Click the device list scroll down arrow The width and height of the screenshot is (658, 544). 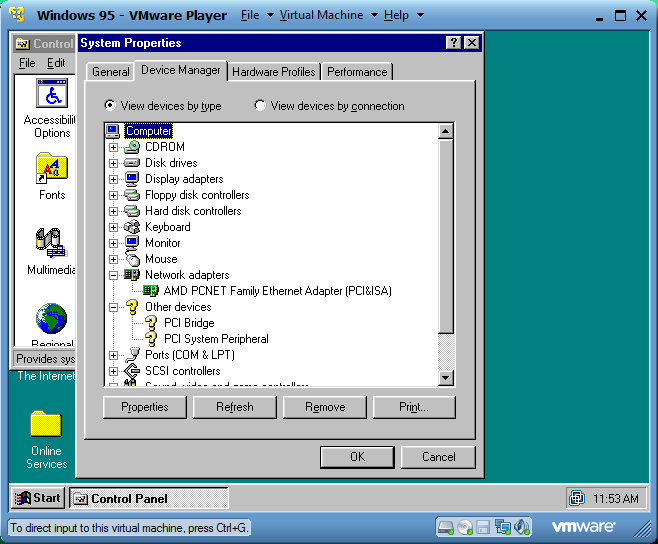tap(445, 378)
